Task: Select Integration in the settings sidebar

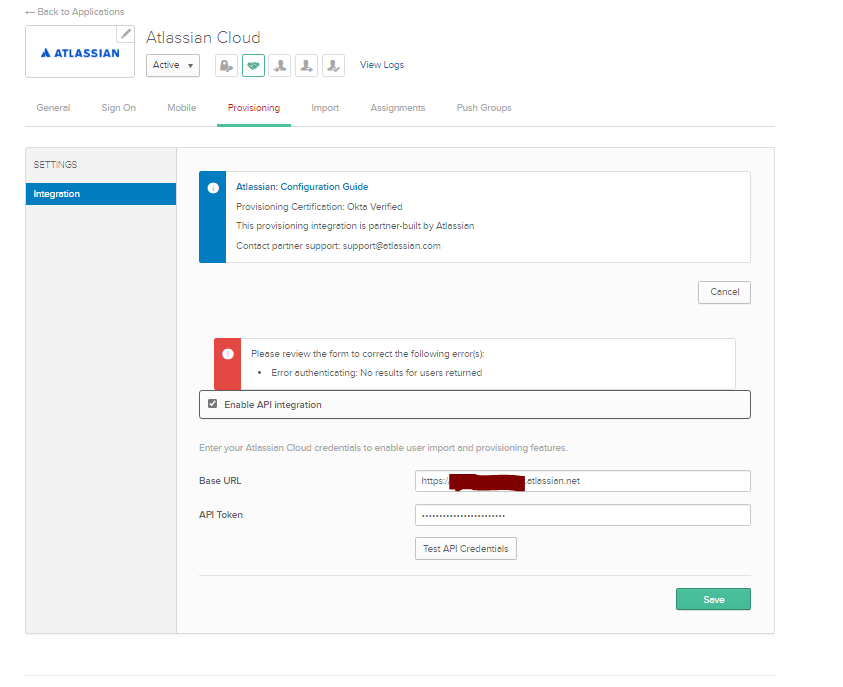Action: pyautogui.click(x=101, y=194)
